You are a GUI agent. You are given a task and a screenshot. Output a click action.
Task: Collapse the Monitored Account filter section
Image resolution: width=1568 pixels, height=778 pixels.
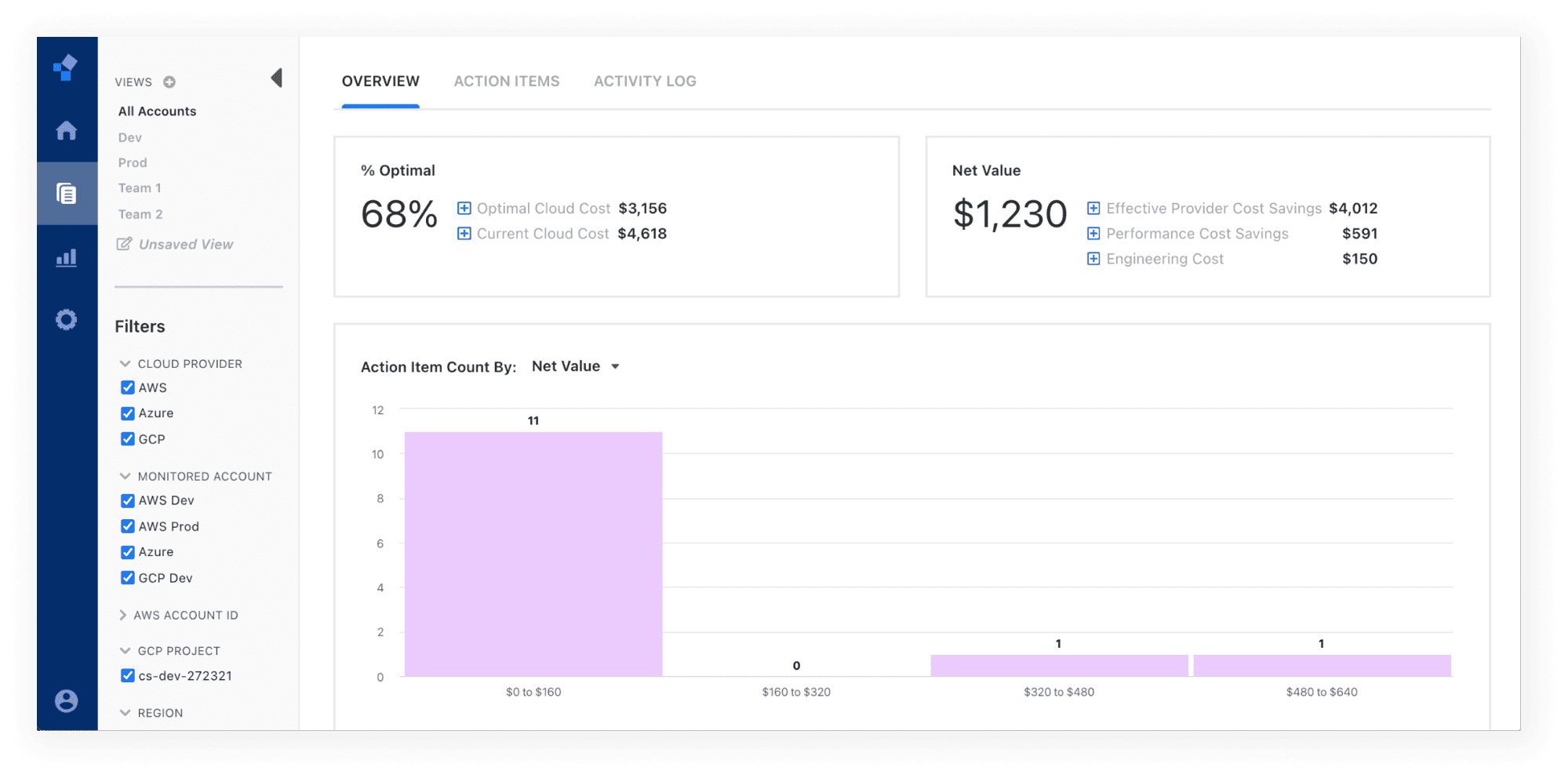pos(125,476)
